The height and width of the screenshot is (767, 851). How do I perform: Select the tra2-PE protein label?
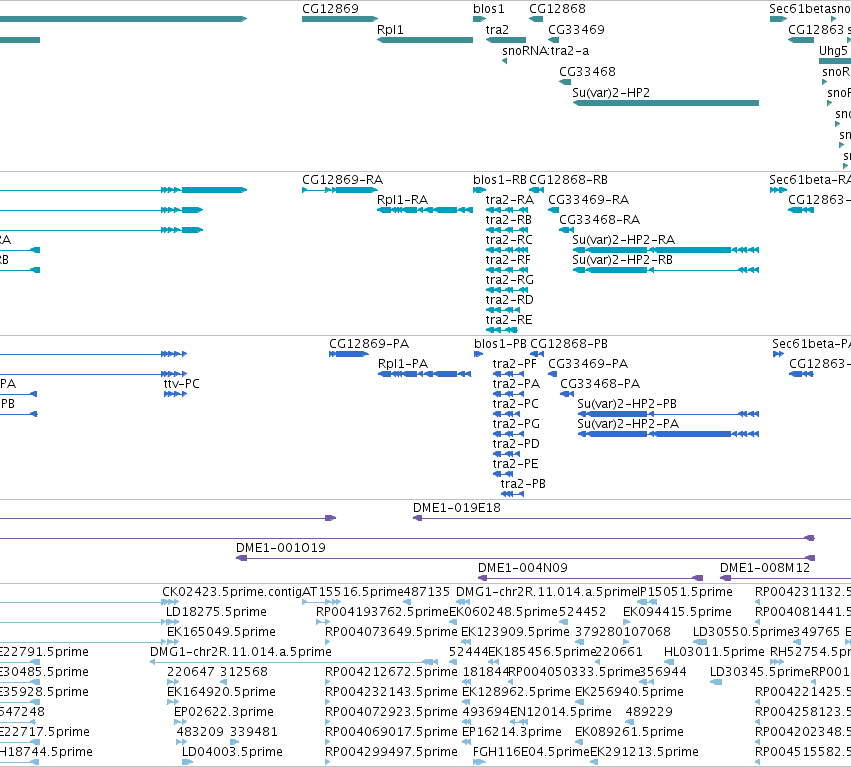(x=515, y=464)
